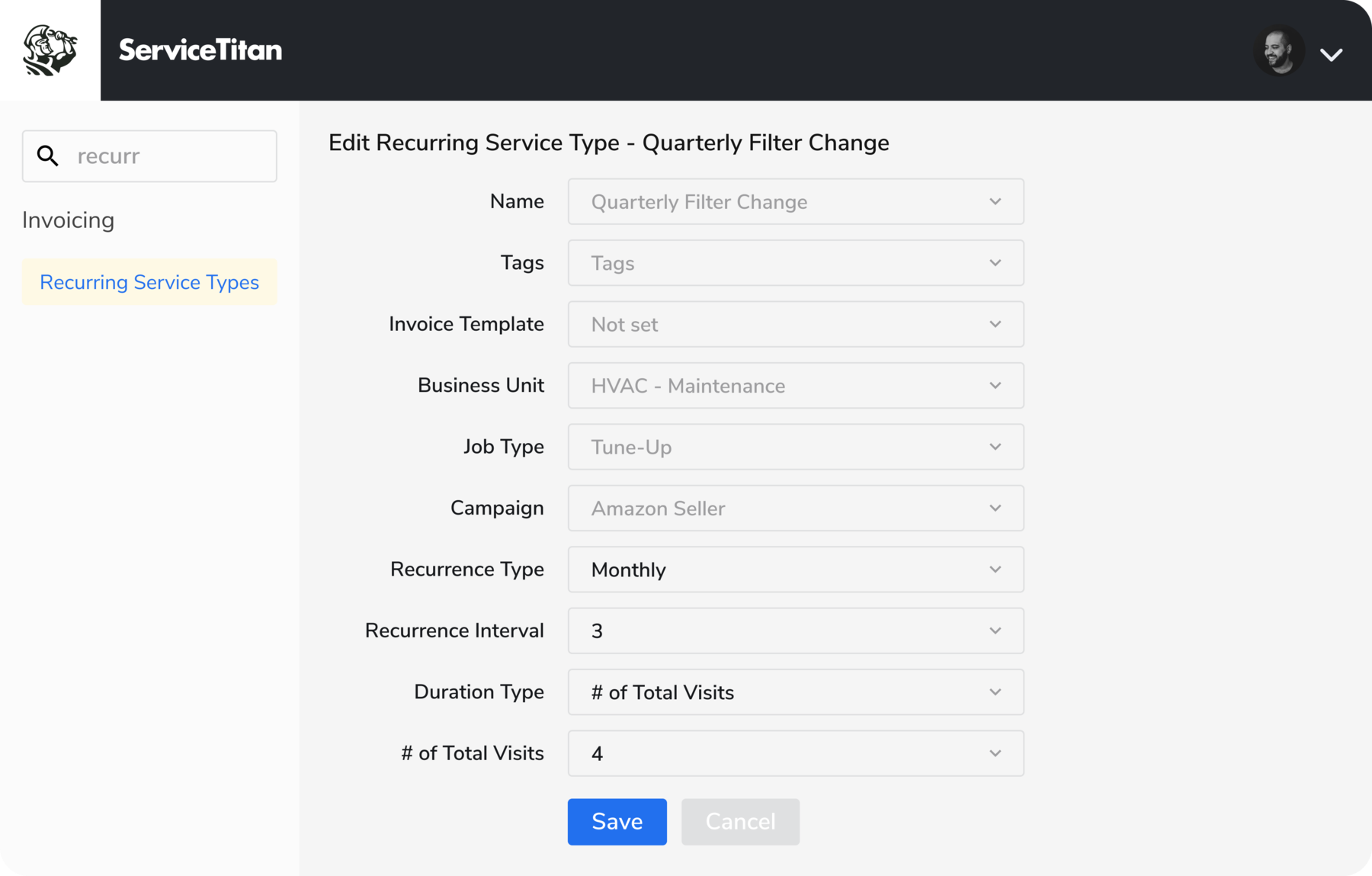Open the user profile avatar
Viewport: 1372px width, 876px height.
[1280, 50]
